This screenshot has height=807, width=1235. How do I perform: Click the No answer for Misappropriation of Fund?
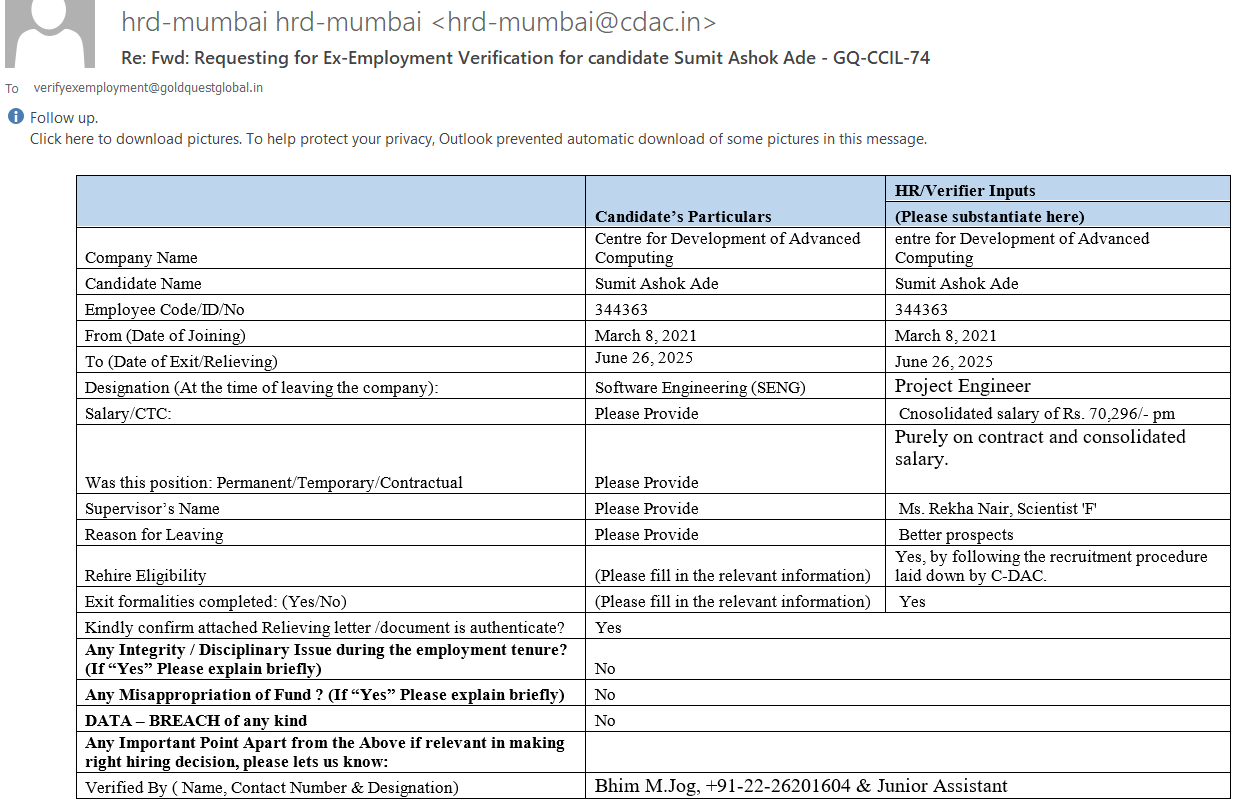[x=605, y=694]
